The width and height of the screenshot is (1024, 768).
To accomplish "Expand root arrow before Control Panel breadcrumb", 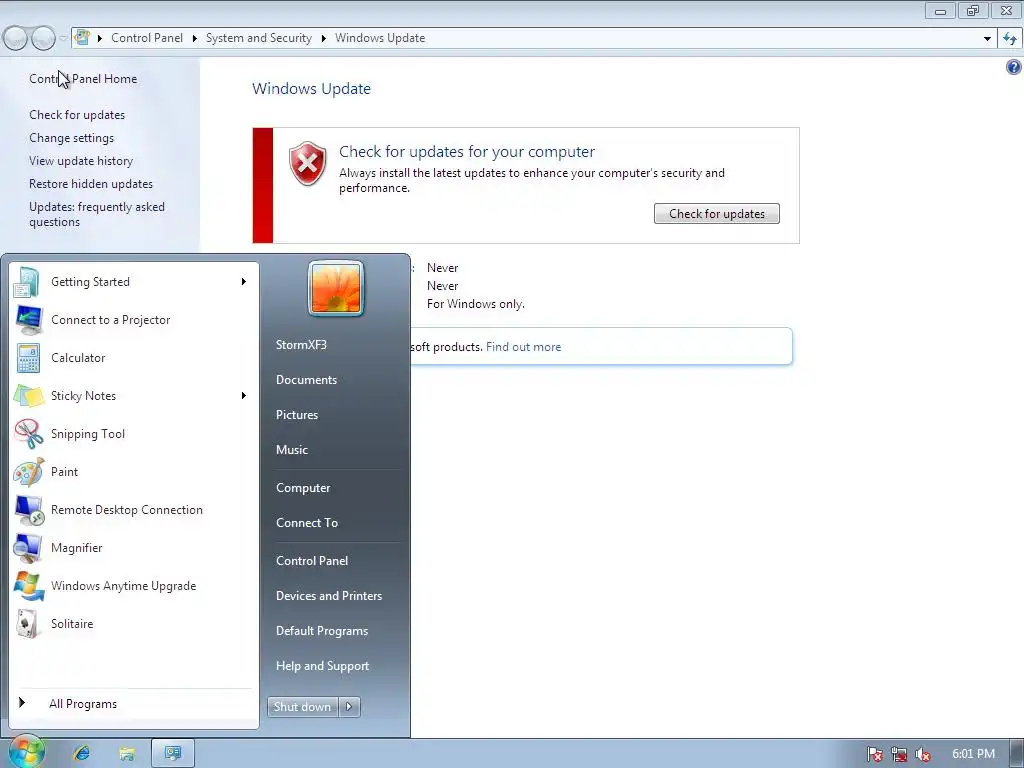I will point(100,39).
